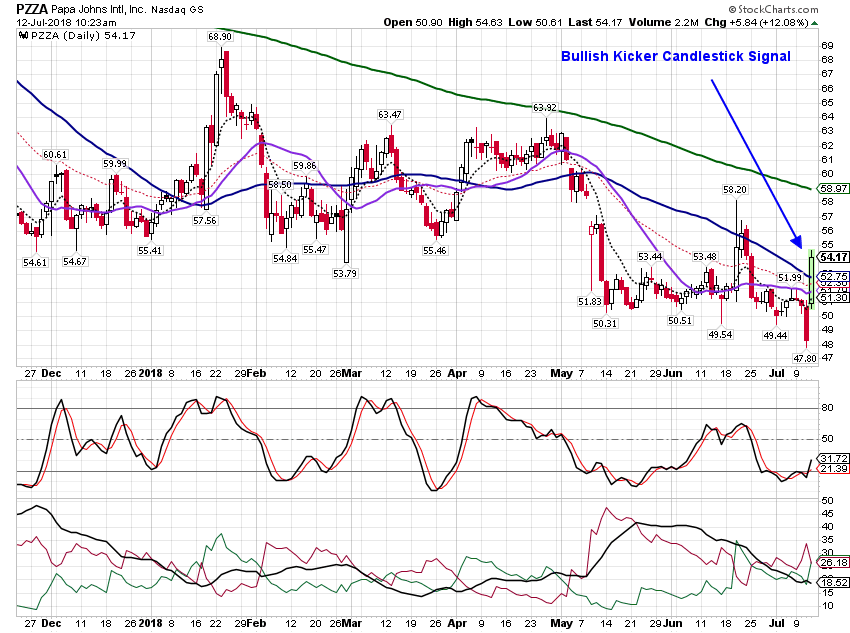Click the green up-triangle after the Chg value
This screenshot has width=850, height=633.
pos(815,23)
